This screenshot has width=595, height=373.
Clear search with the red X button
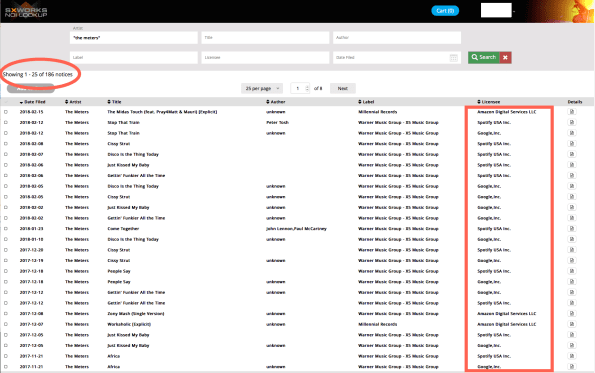coord(505,57)
